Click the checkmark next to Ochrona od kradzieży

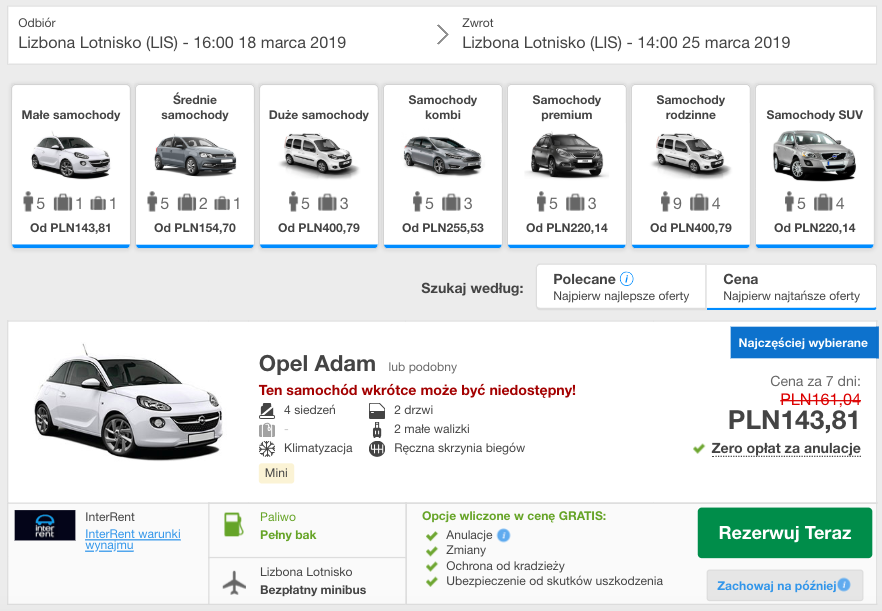pyautogui.click(x=432, y=567)
